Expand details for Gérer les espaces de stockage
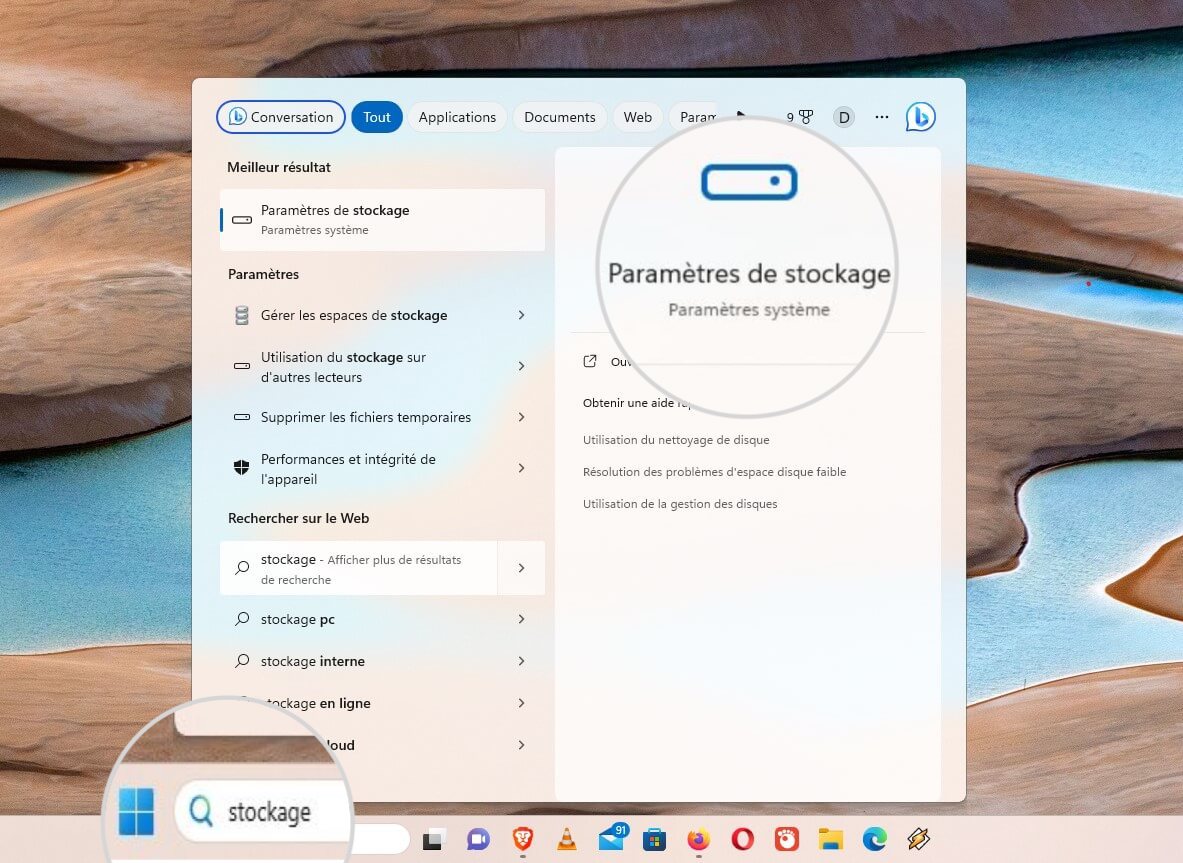This screenshot has height=863, width=1183. pos(521,315)
